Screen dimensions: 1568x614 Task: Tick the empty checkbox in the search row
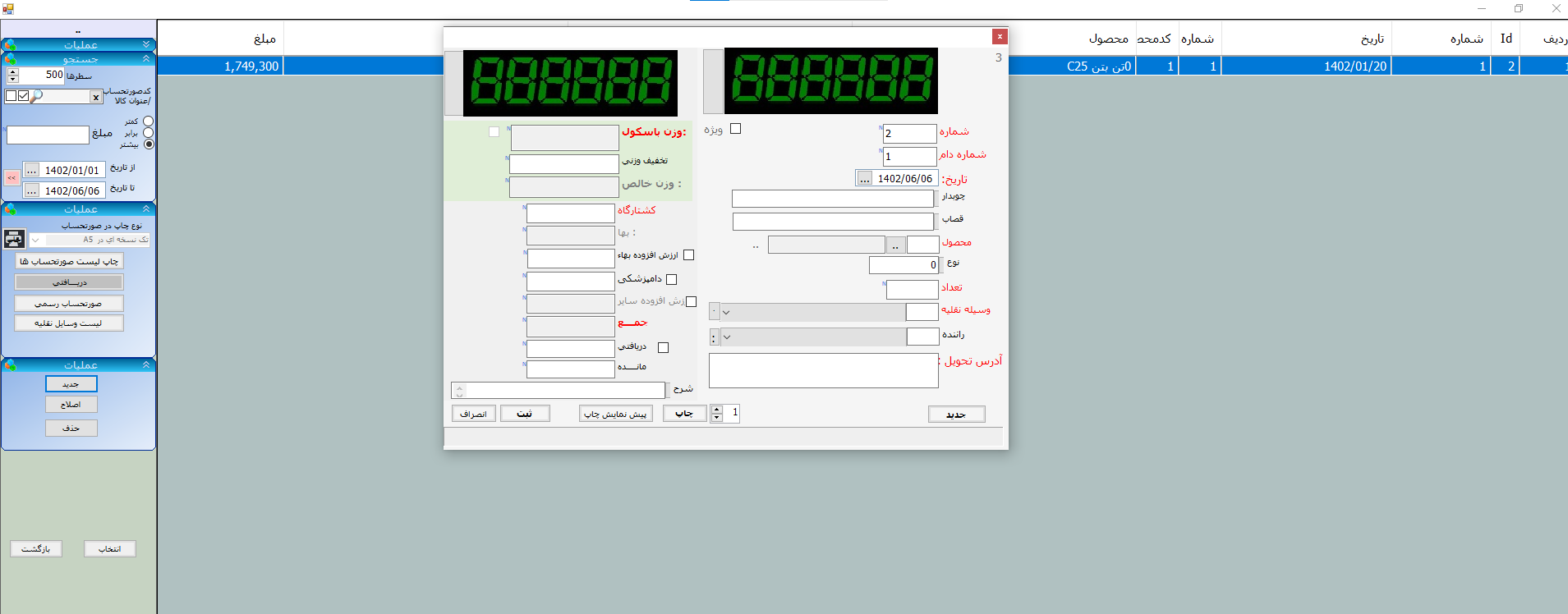(11, 96)
